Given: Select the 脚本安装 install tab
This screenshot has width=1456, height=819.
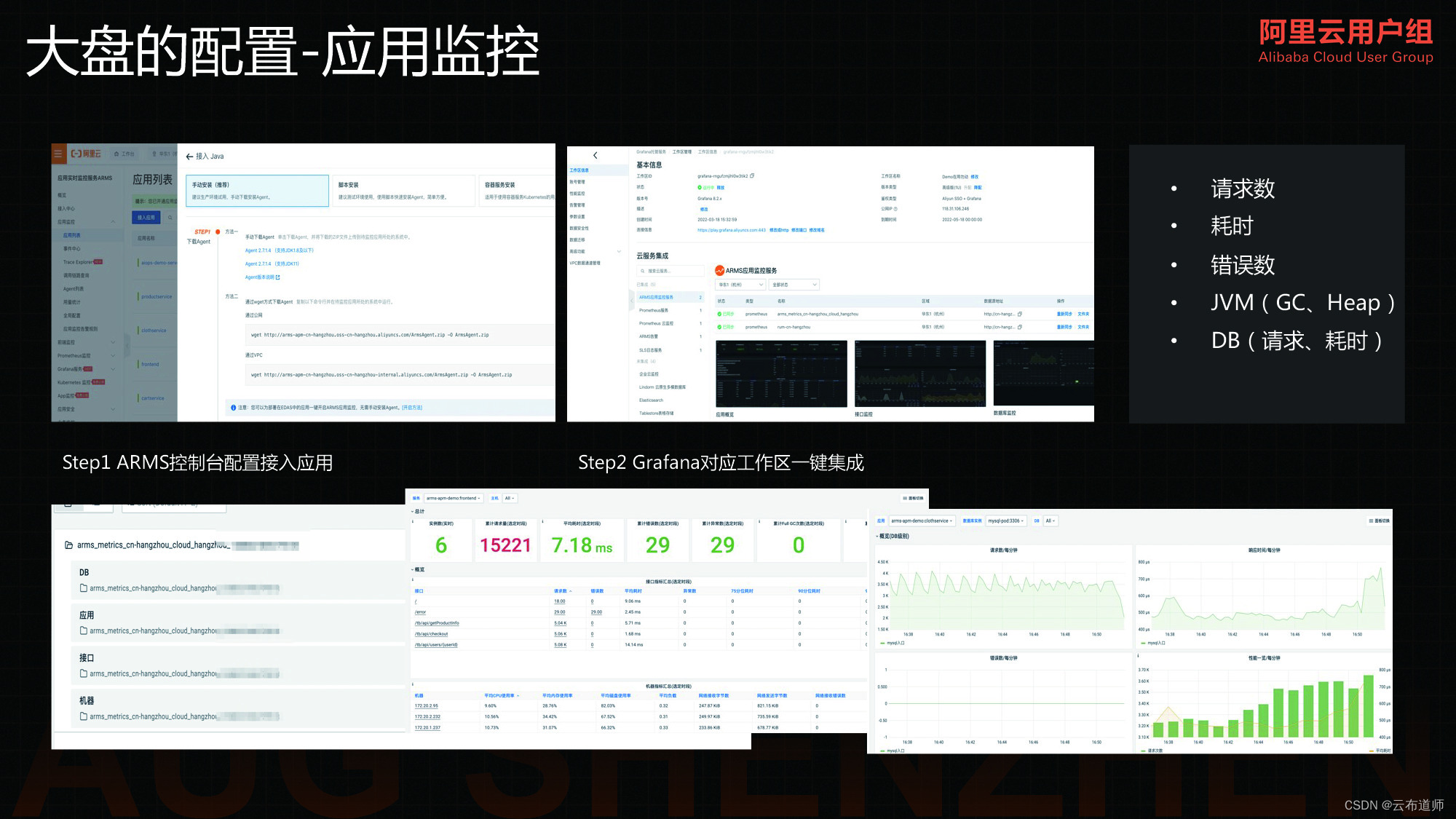Looking at the screenshot, I should coord(404,191).
